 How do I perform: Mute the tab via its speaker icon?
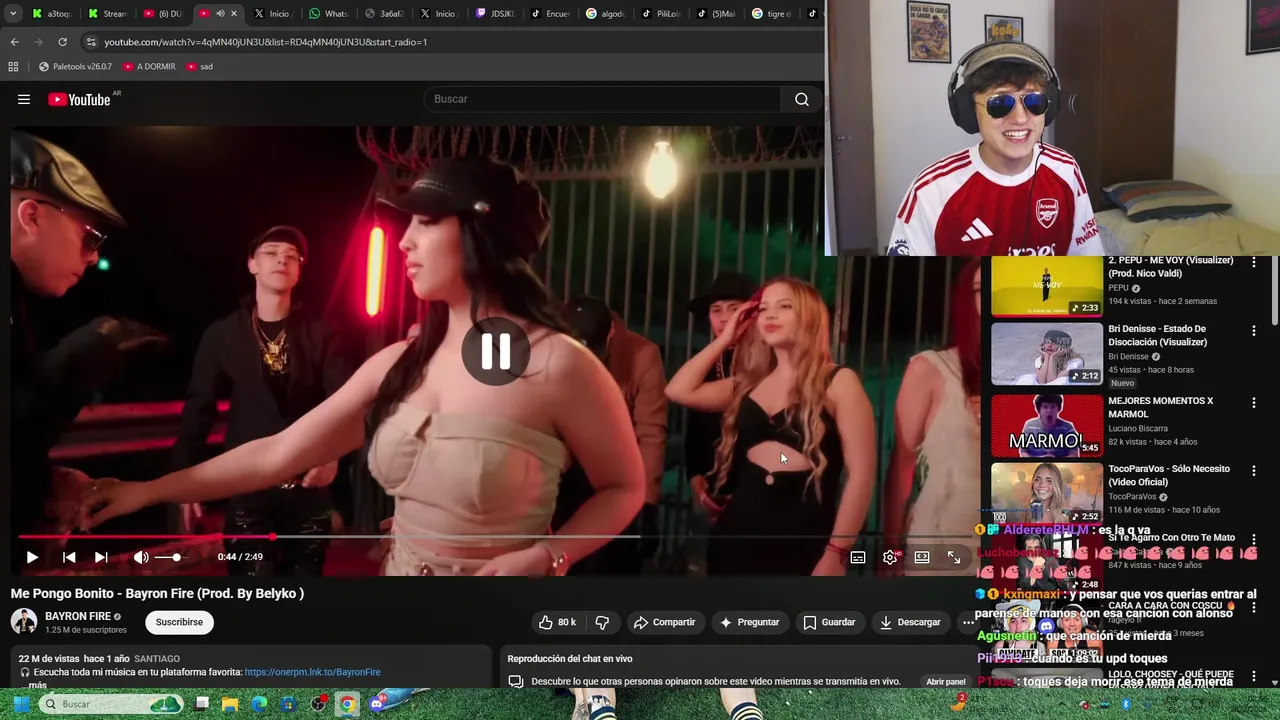[220, 14]
